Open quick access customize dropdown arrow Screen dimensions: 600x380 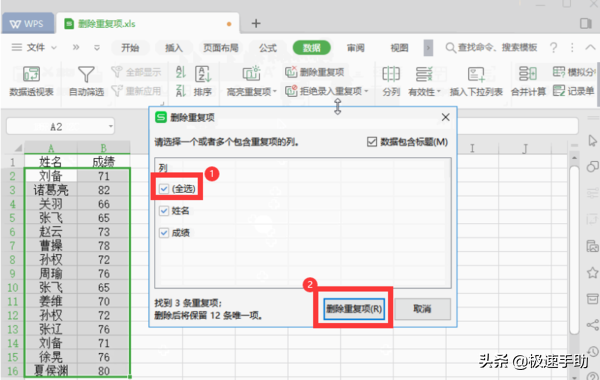tap(97, 48)
